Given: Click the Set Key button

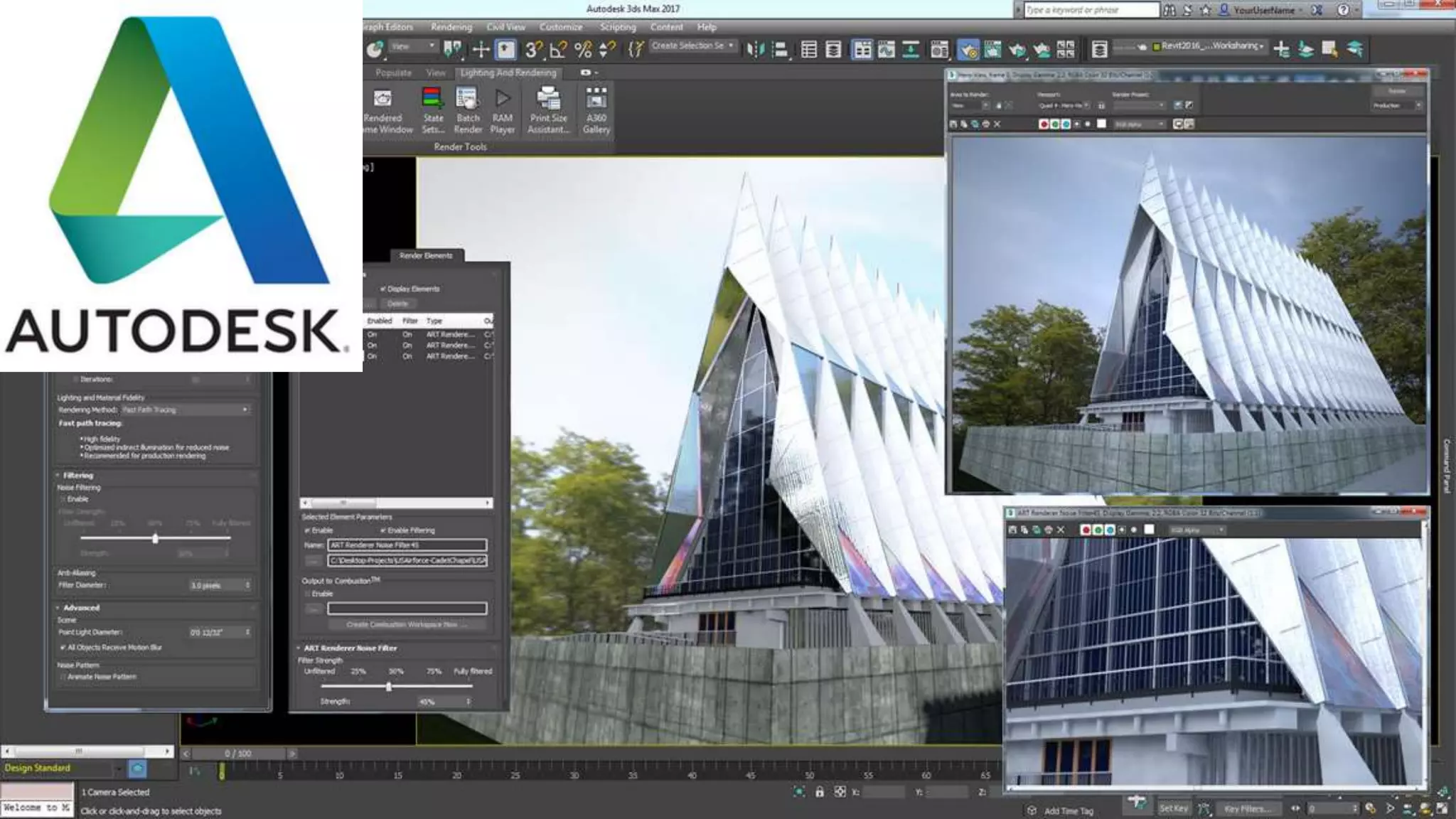Looking at the screenshot, I should 1173,808.
